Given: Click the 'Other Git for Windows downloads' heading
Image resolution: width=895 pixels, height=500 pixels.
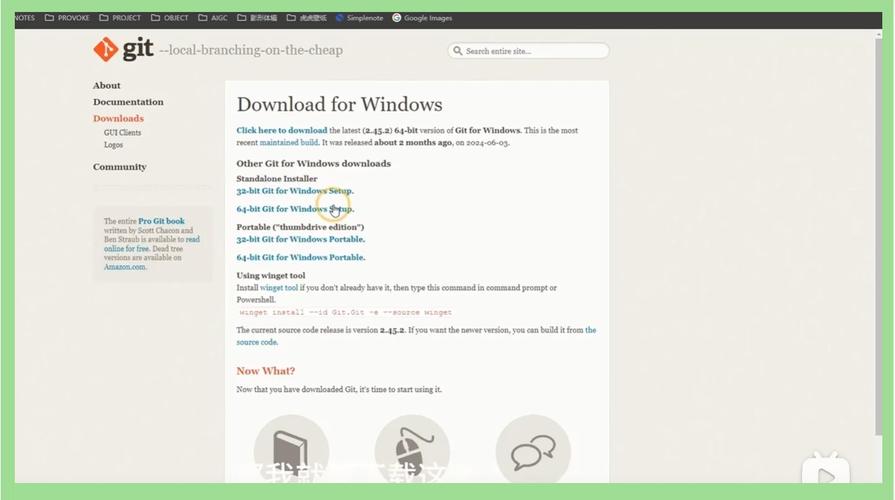Looking at the screenshot, I should 313,164.
